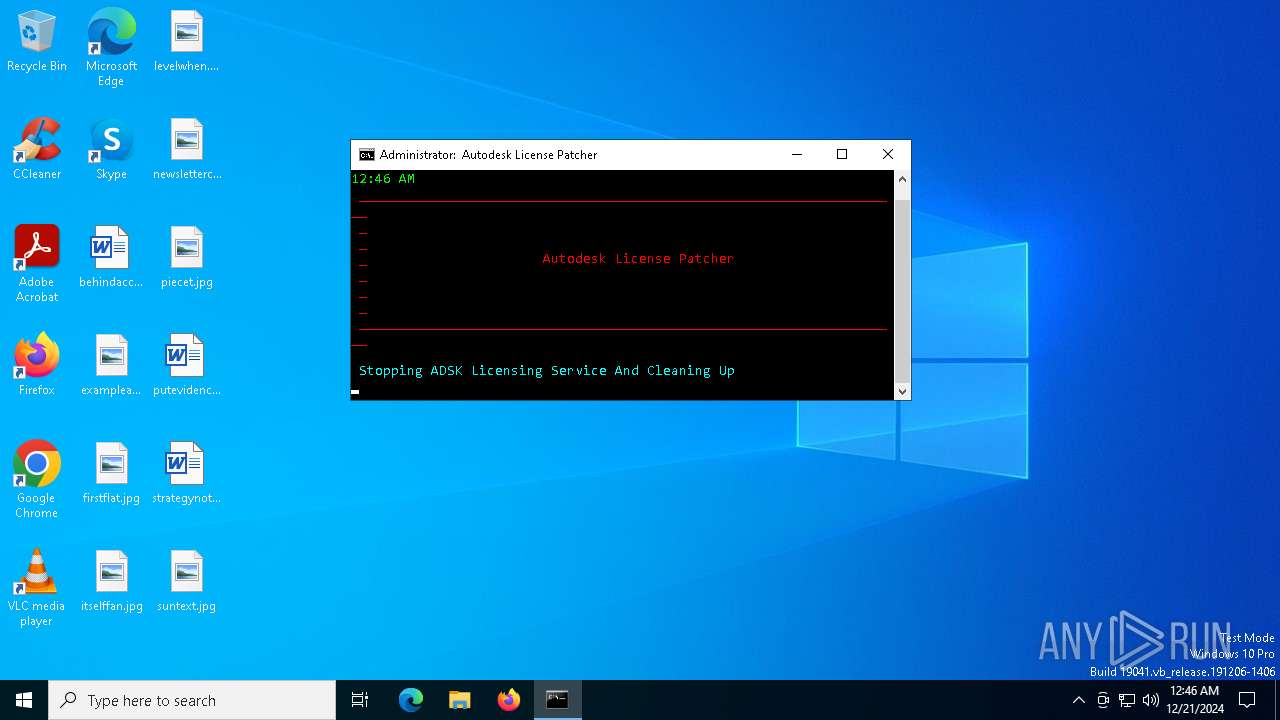Screen dimensions: 1280x720
Task: Select the strategynot Word document
Action: click(187, 474)
